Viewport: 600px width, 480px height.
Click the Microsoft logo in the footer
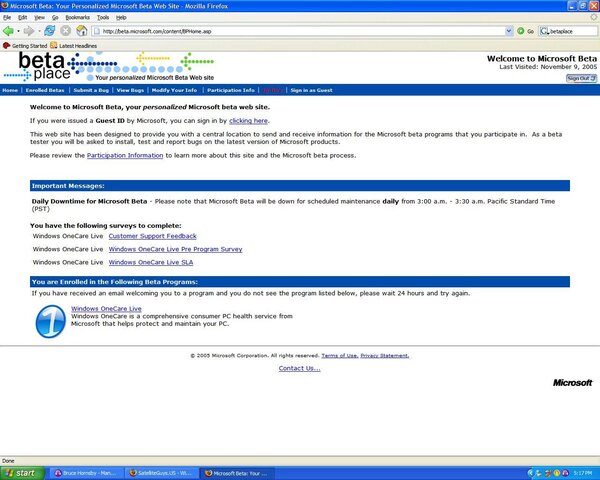coord(572,382)
